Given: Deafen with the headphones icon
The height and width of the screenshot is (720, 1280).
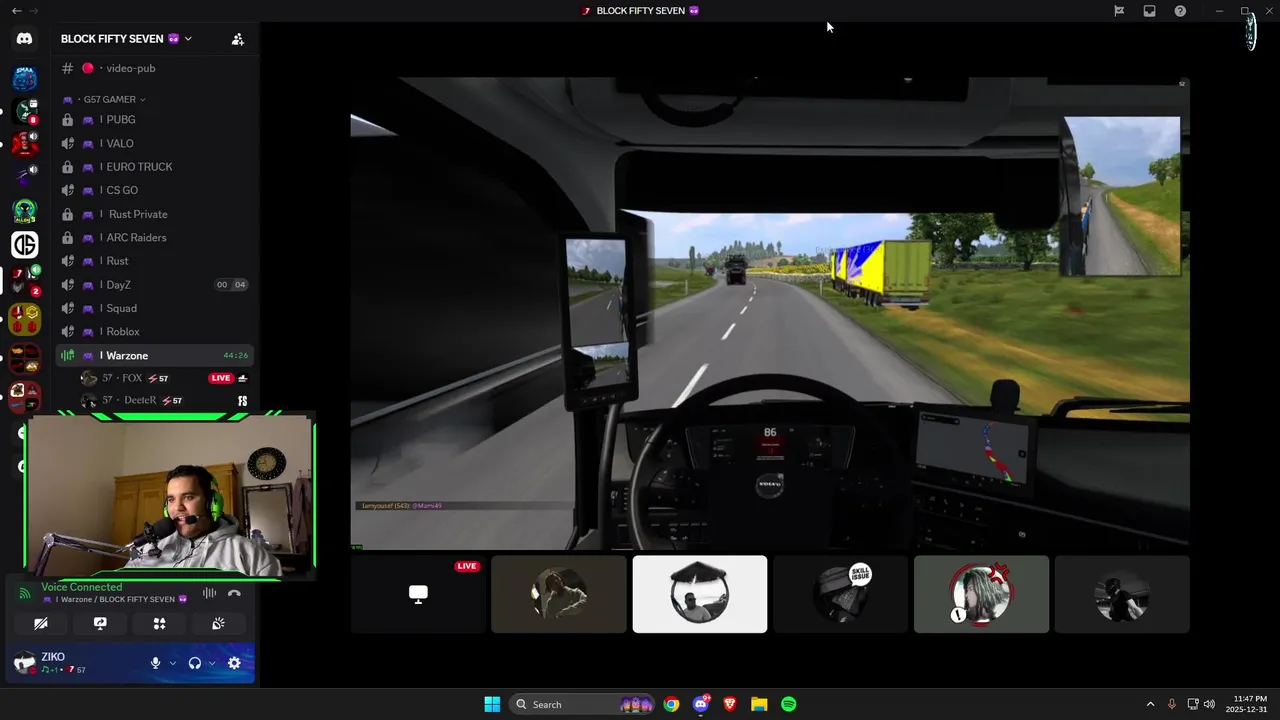Looking at the screenshot, I should pyautogui.click(x=195, y=663).
